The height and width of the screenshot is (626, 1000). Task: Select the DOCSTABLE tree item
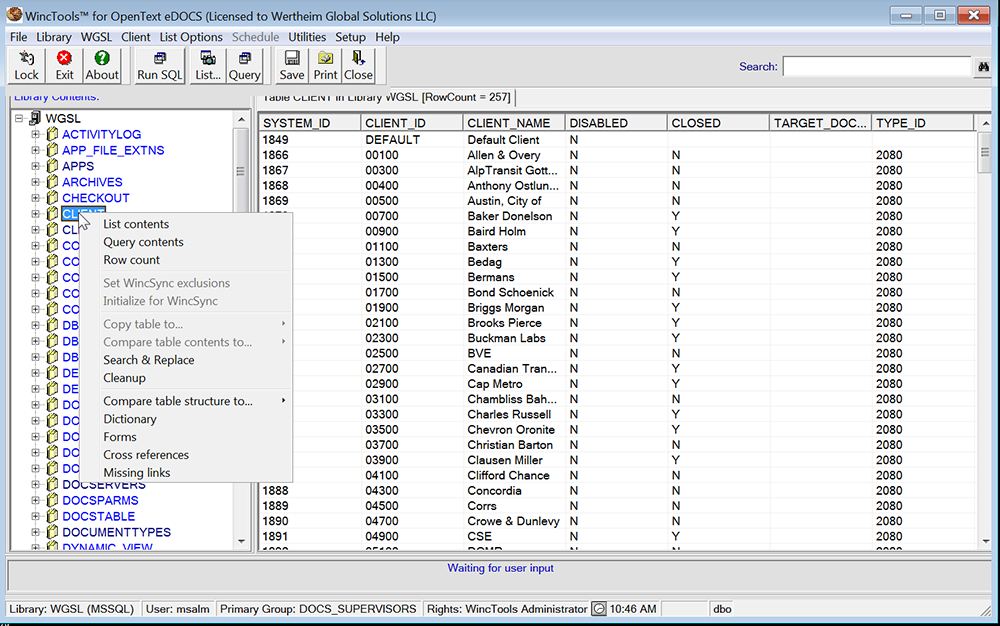tap(98, 516)
